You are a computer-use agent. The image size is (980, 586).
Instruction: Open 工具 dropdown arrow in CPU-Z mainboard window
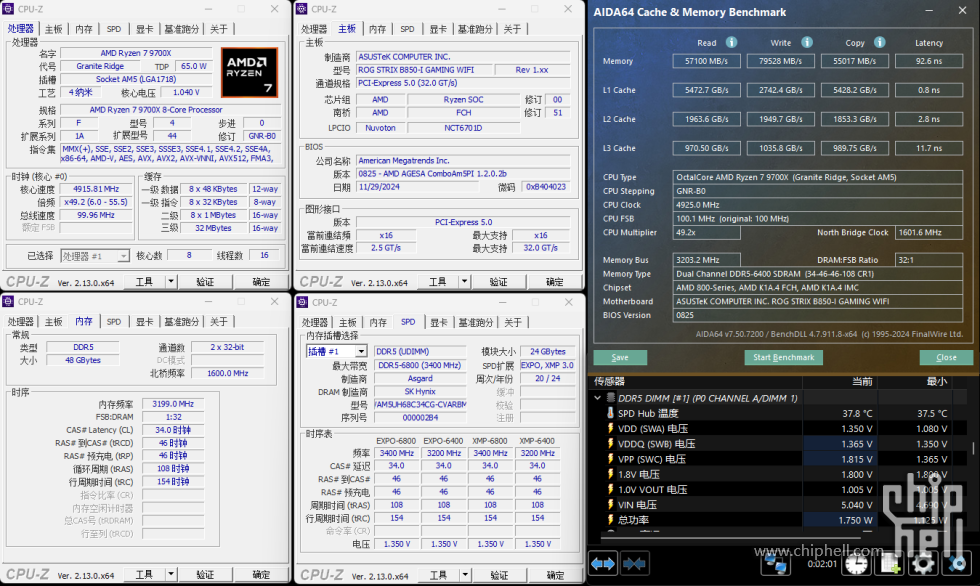click(464, 282)
